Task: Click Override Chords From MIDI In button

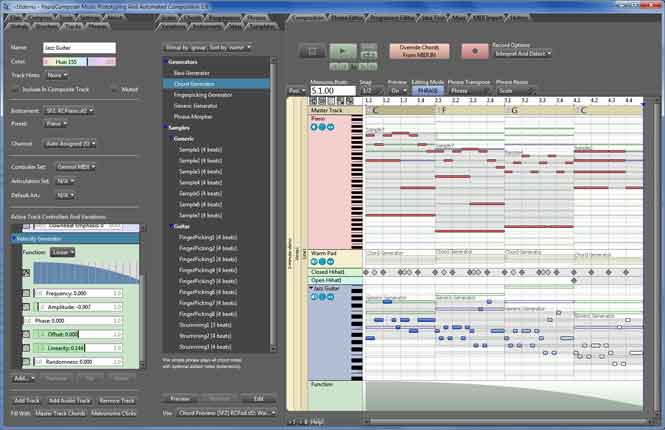Action: [419, 51]
